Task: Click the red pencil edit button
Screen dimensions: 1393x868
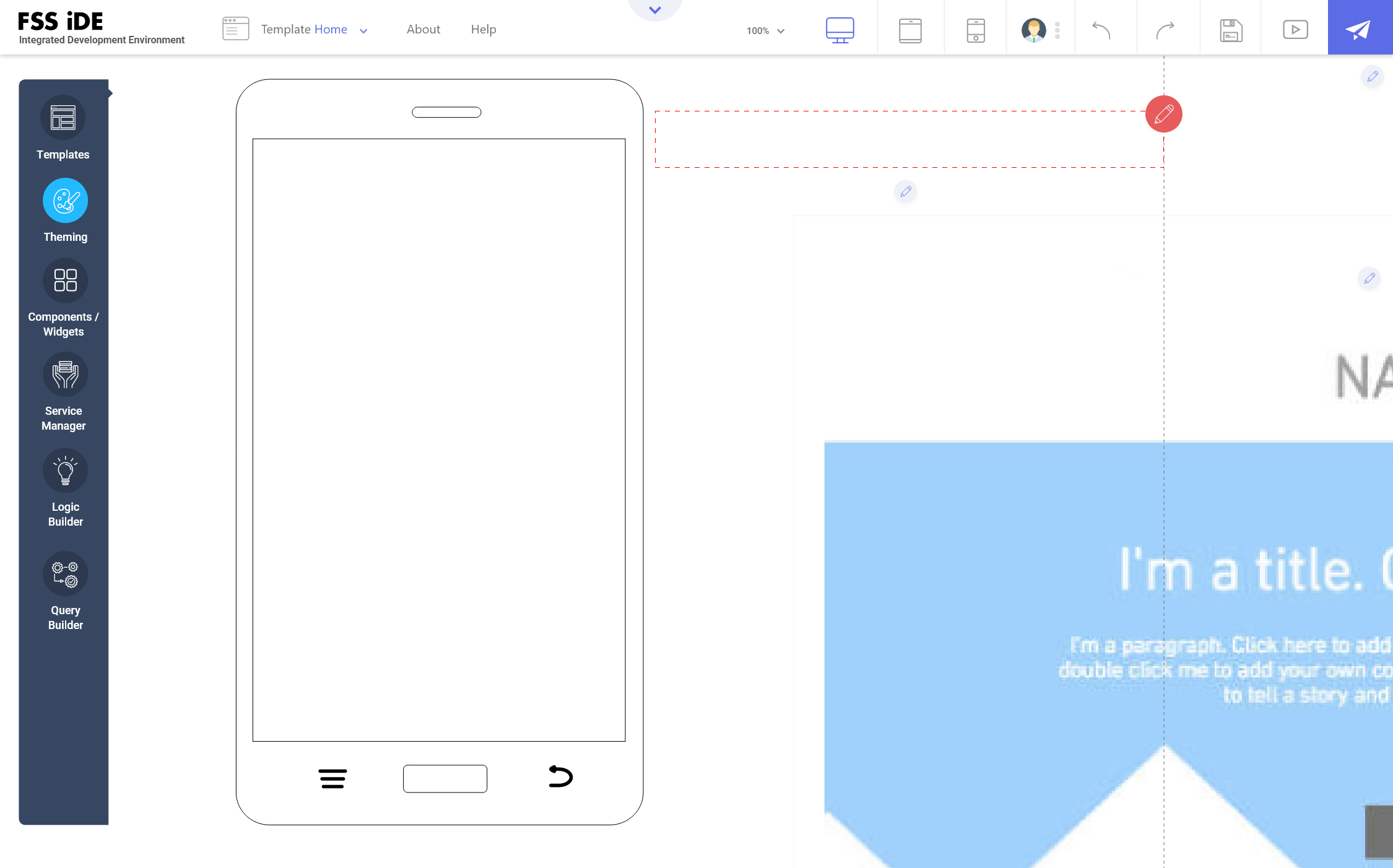Action: 1163,114
